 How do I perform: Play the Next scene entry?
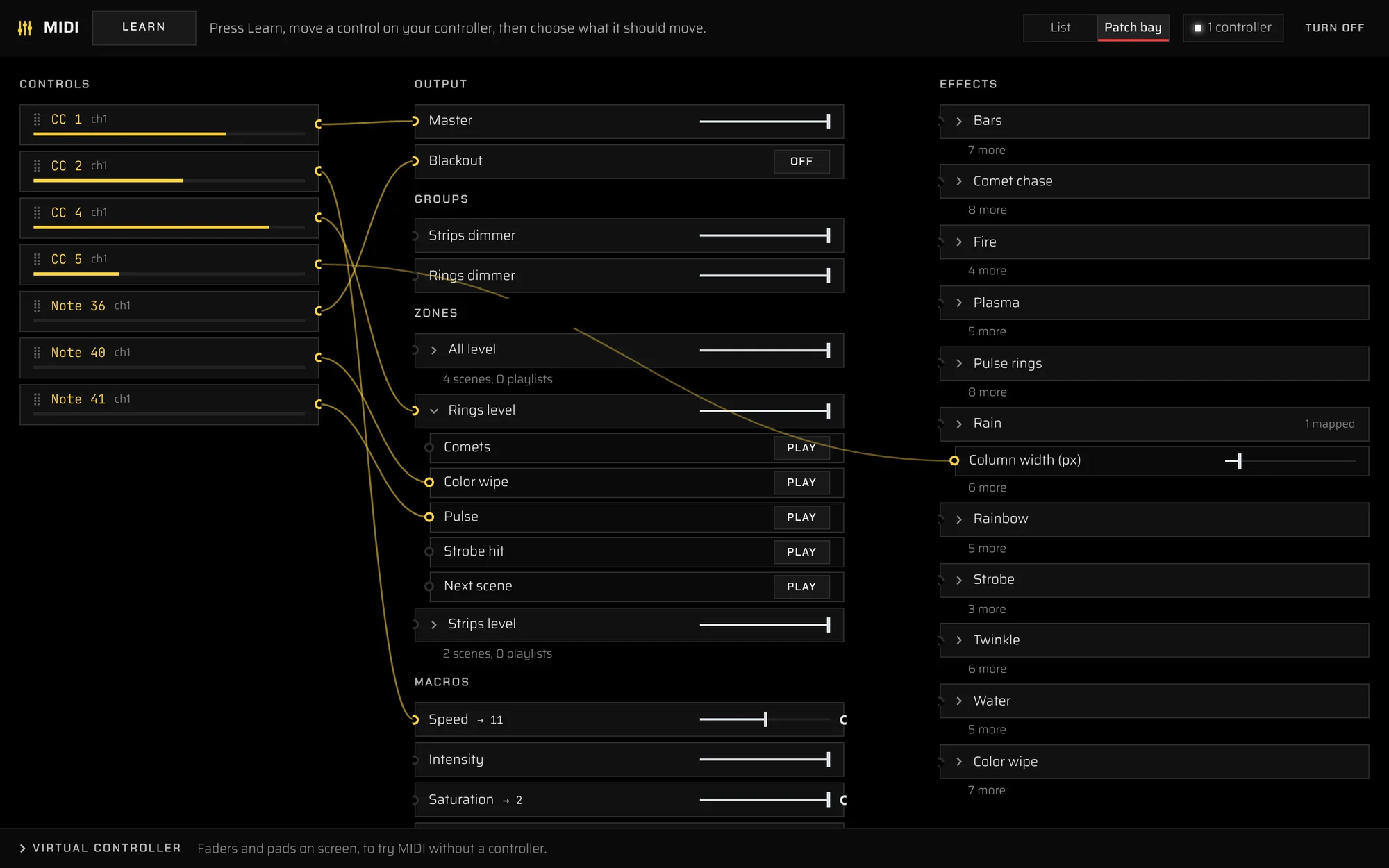coord(801,587)
